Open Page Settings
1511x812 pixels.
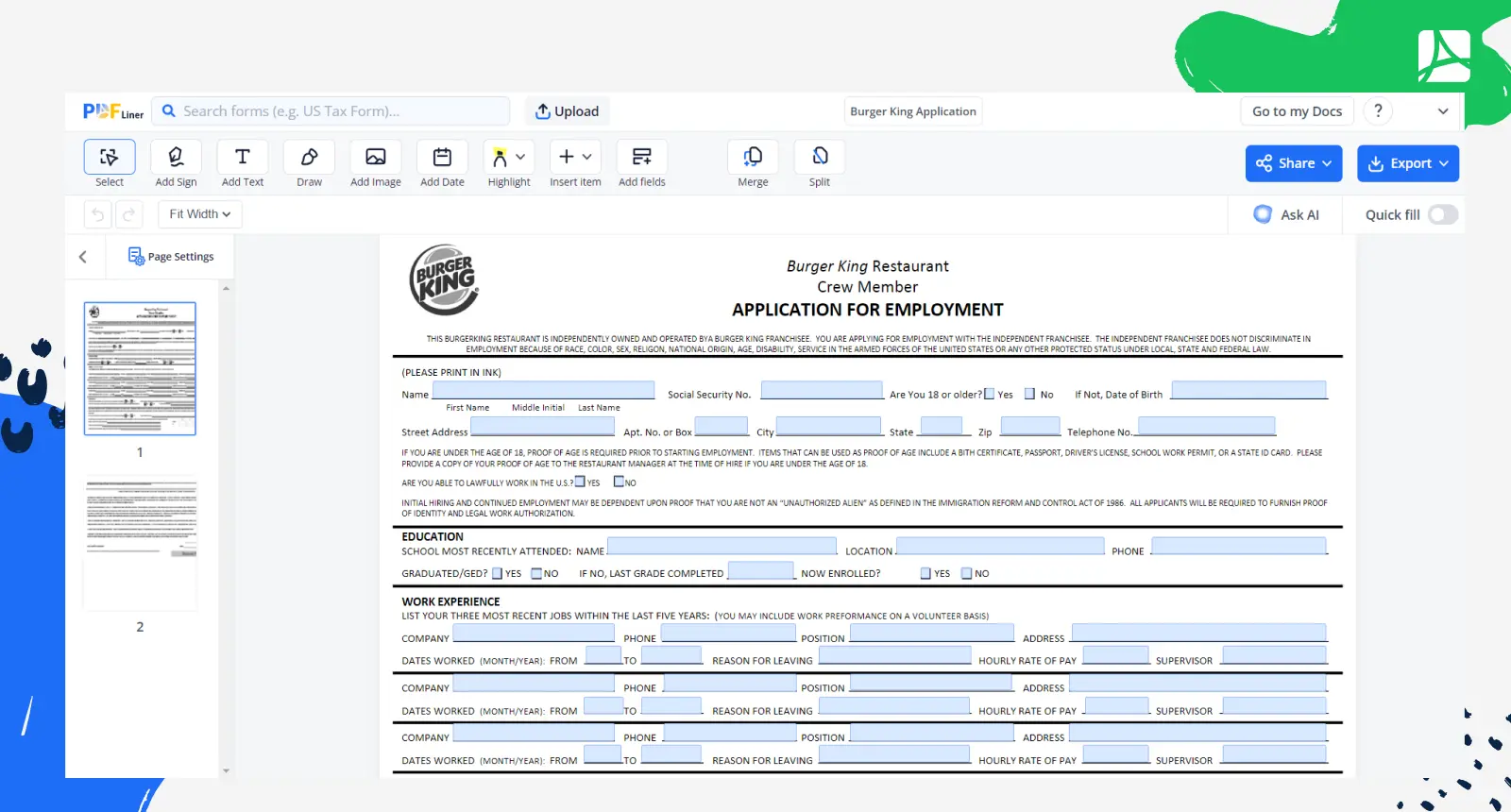171,257
